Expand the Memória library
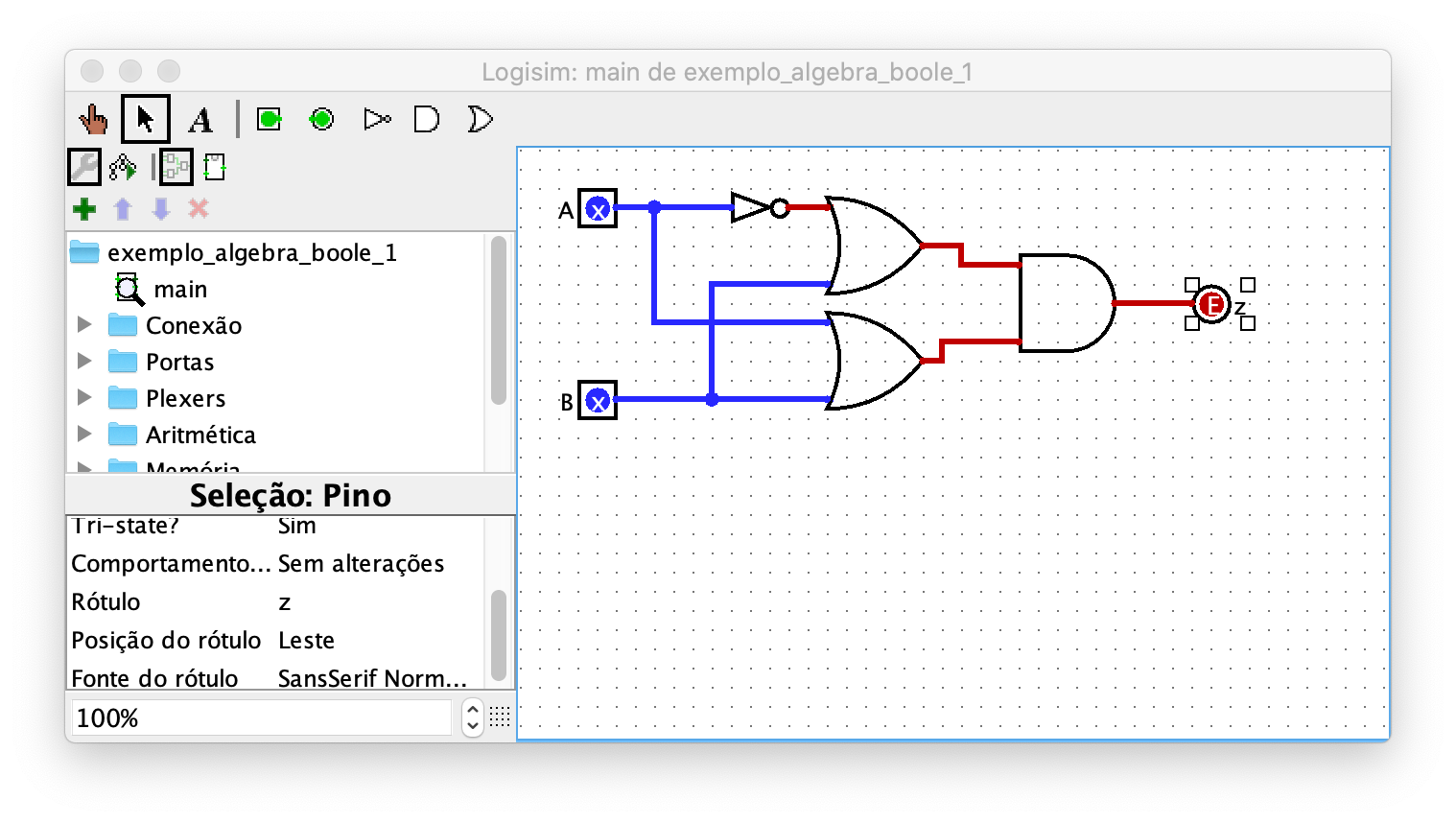The image size is (1456, 823). coord(84,467)
